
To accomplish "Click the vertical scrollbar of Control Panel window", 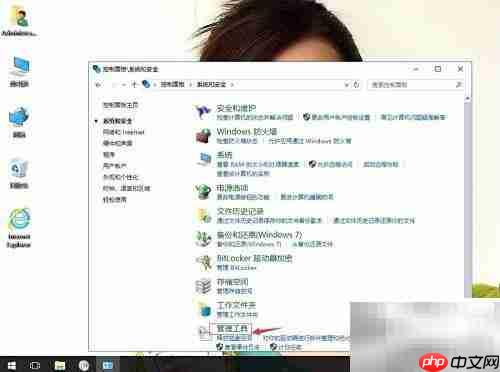I will [467, 200].
